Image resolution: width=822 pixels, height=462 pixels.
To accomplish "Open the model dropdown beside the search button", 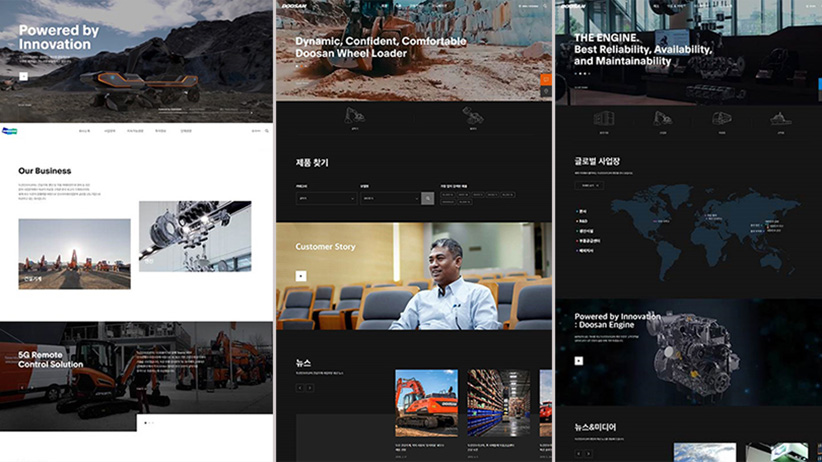I will [391, 198].
